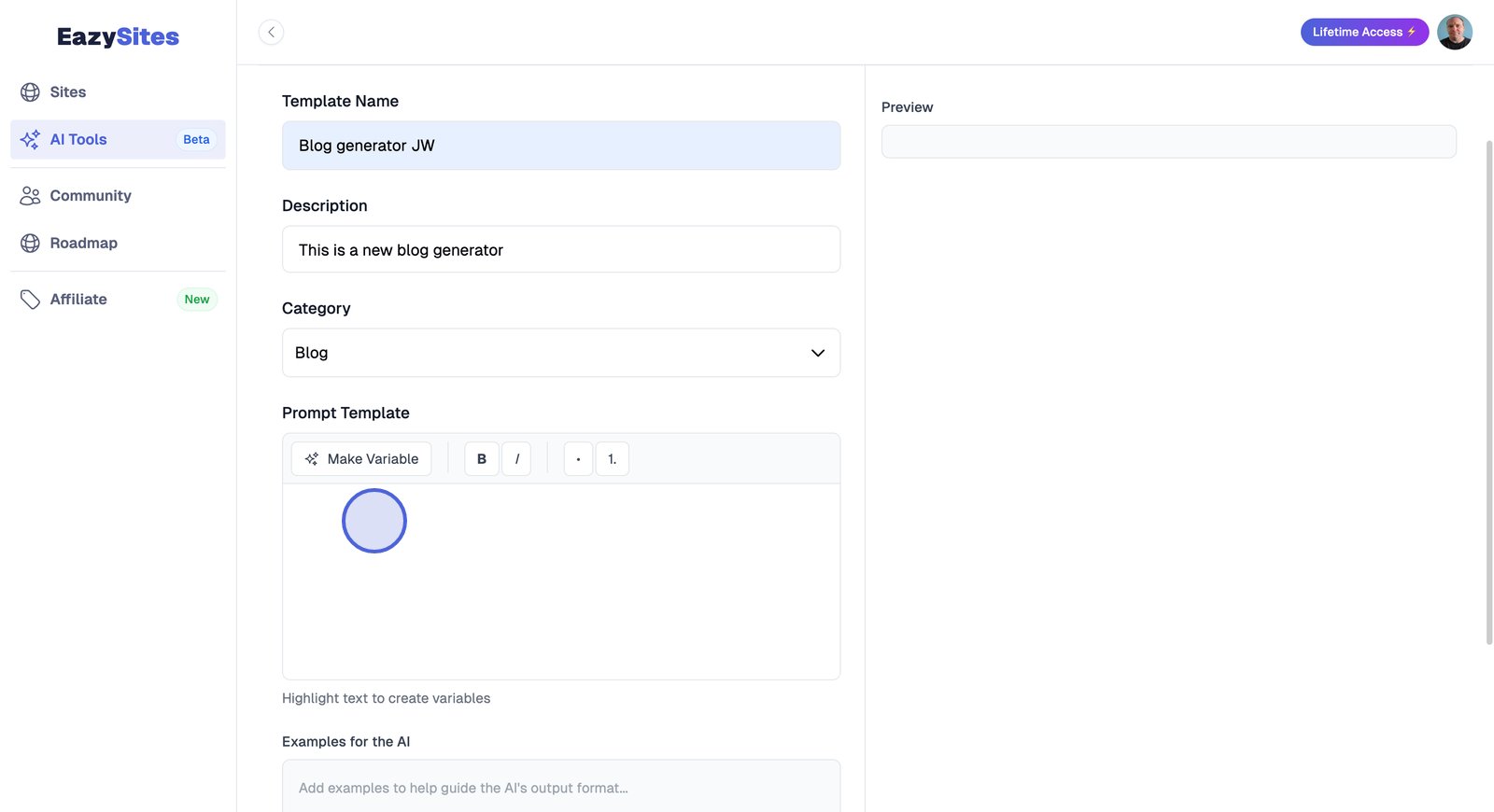Click the Make Variable button

[x=361, y=459]
